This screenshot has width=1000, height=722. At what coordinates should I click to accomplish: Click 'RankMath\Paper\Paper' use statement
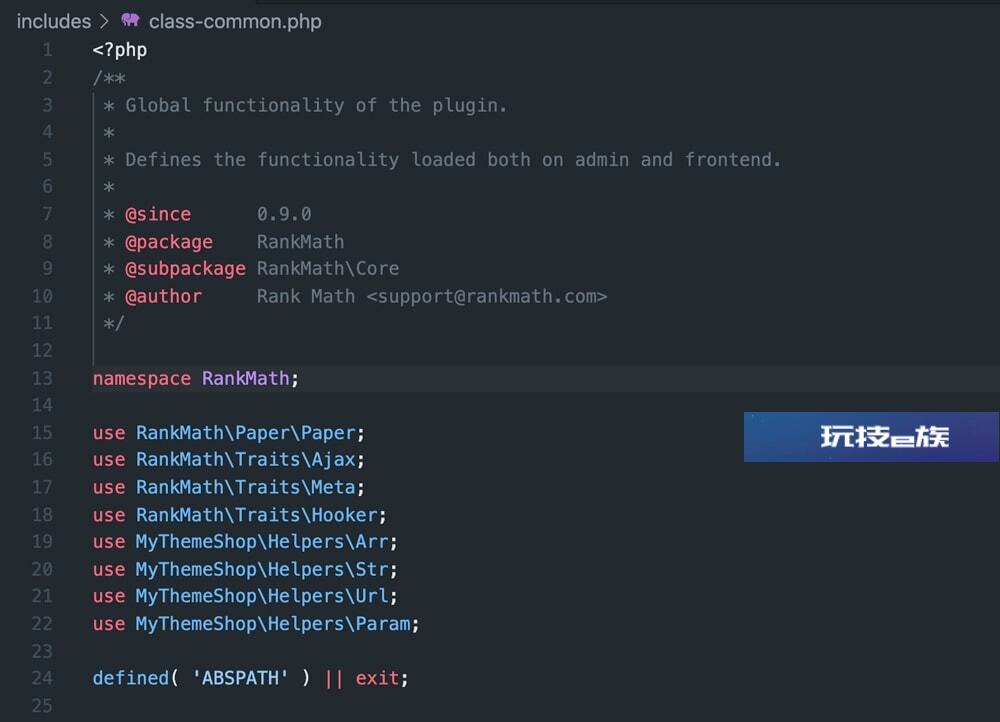point(246,433)
